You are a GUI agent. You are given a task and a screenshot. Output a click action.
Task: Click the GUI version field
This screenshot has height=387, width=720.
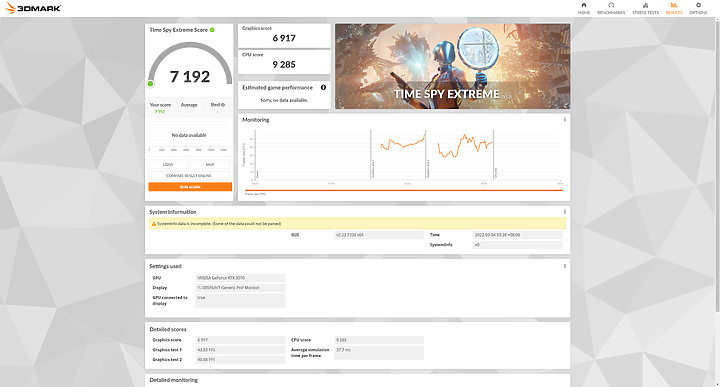(x=379, y=235)
